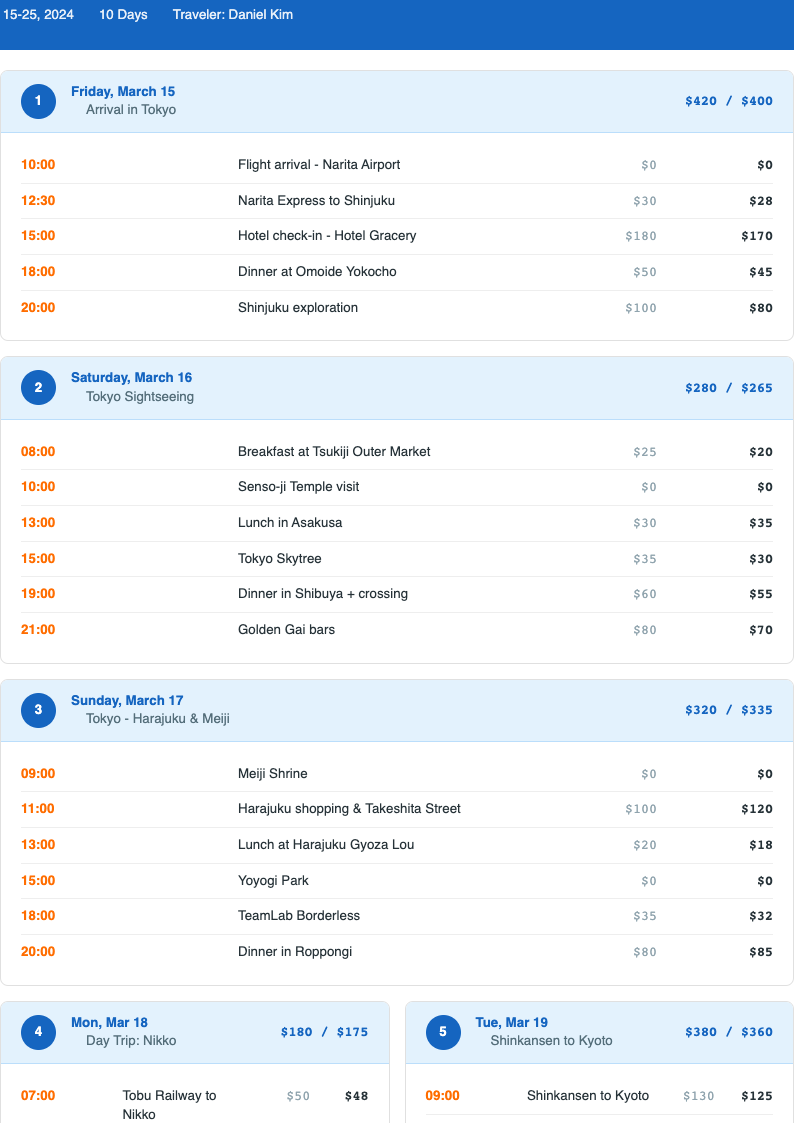794x1123 pixels.
Task: Open the Traveler: Daniel Kim field
Action: (x=234, y=14)
